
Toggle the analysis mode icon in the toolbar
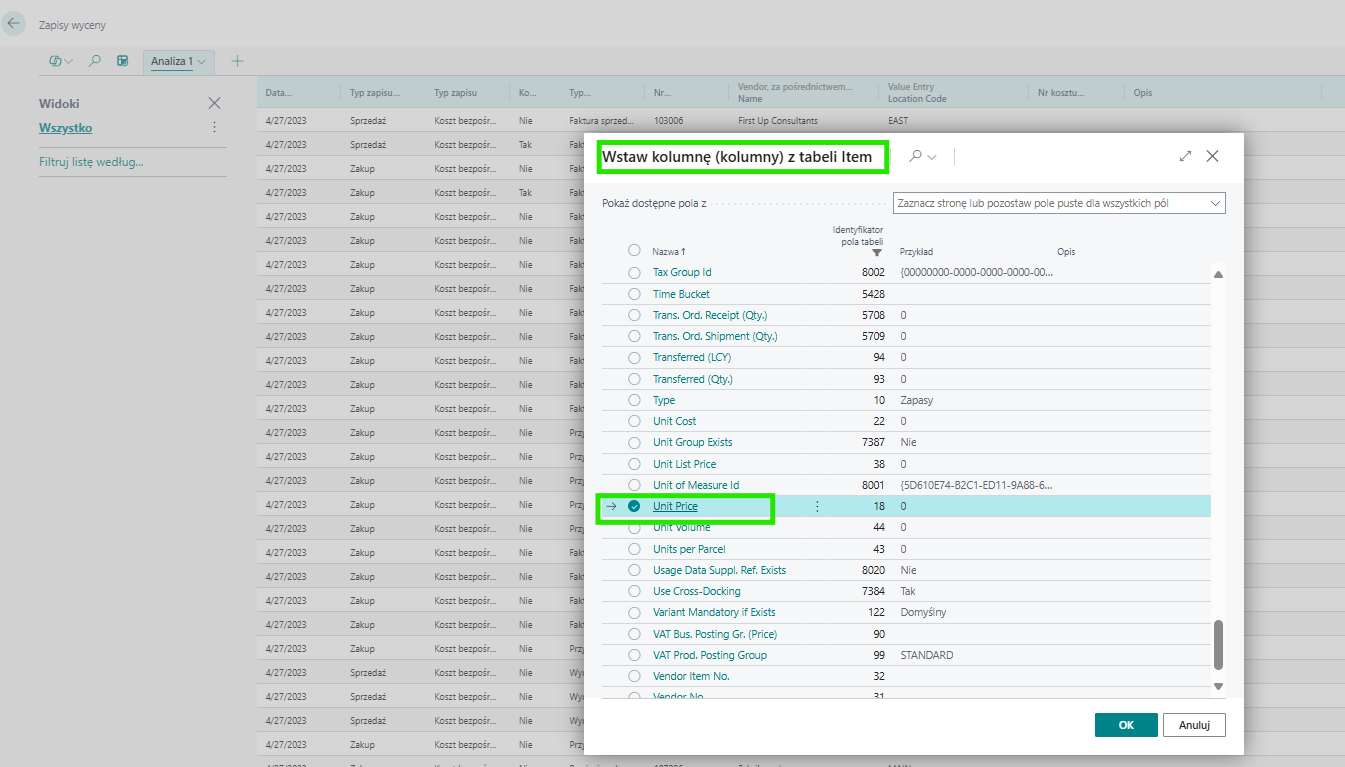pos(123,61)
